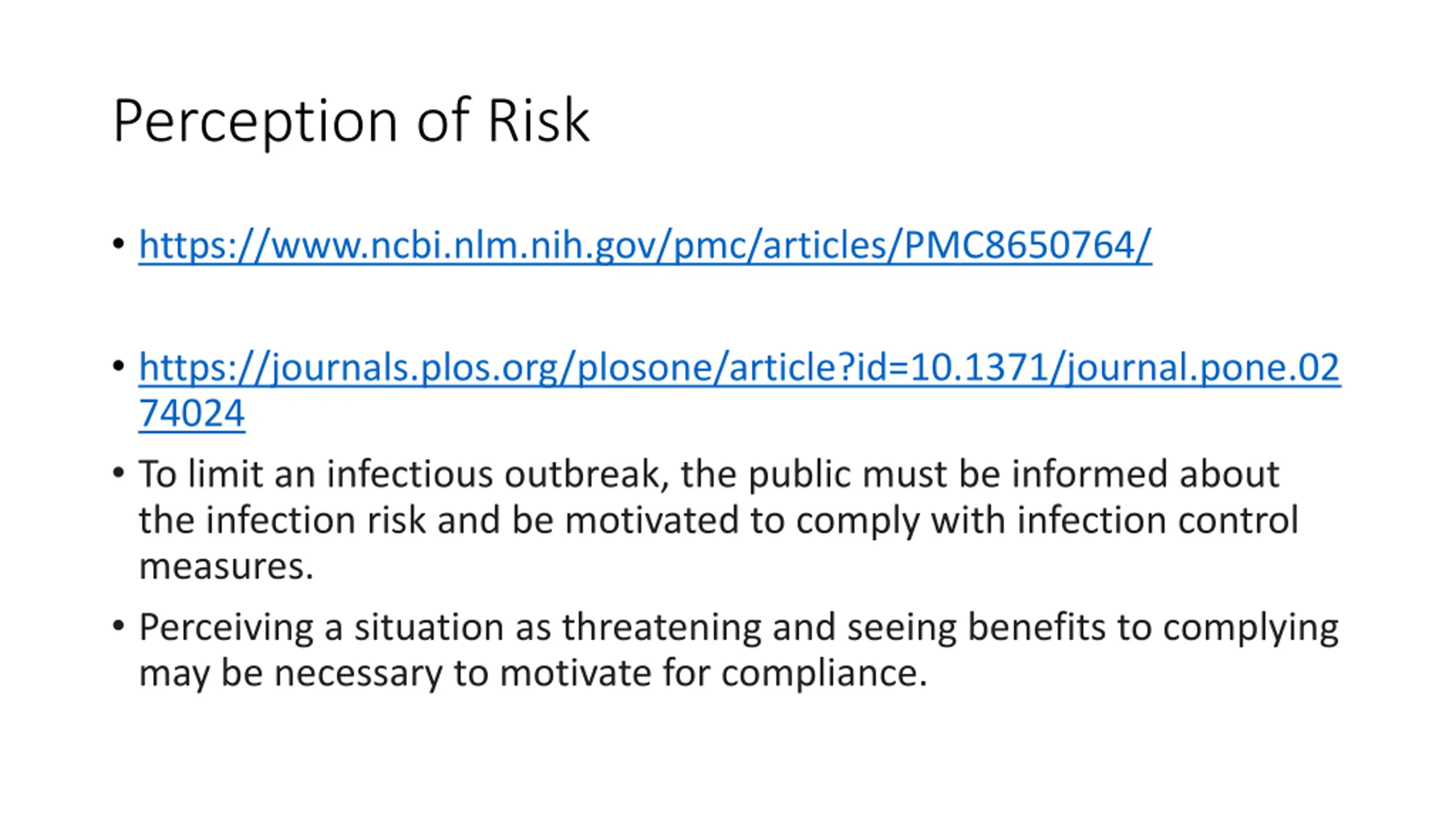Click the word "compliance." in last bullet
This screenshot has height=819, width=1456.
point(825,673)
